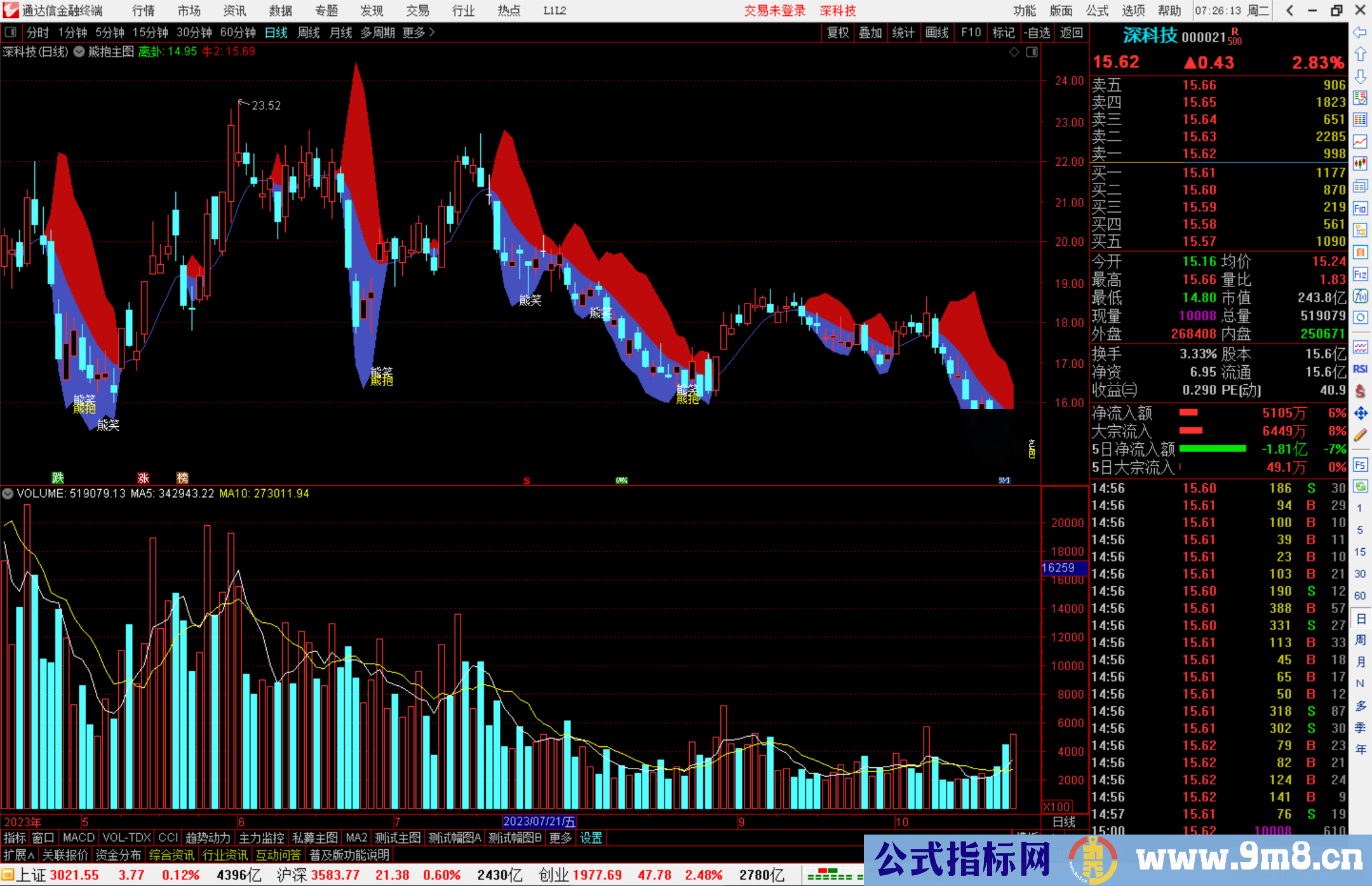Select the 1分钟 period
The image size is (1372, 886).
tap(72, 32)
